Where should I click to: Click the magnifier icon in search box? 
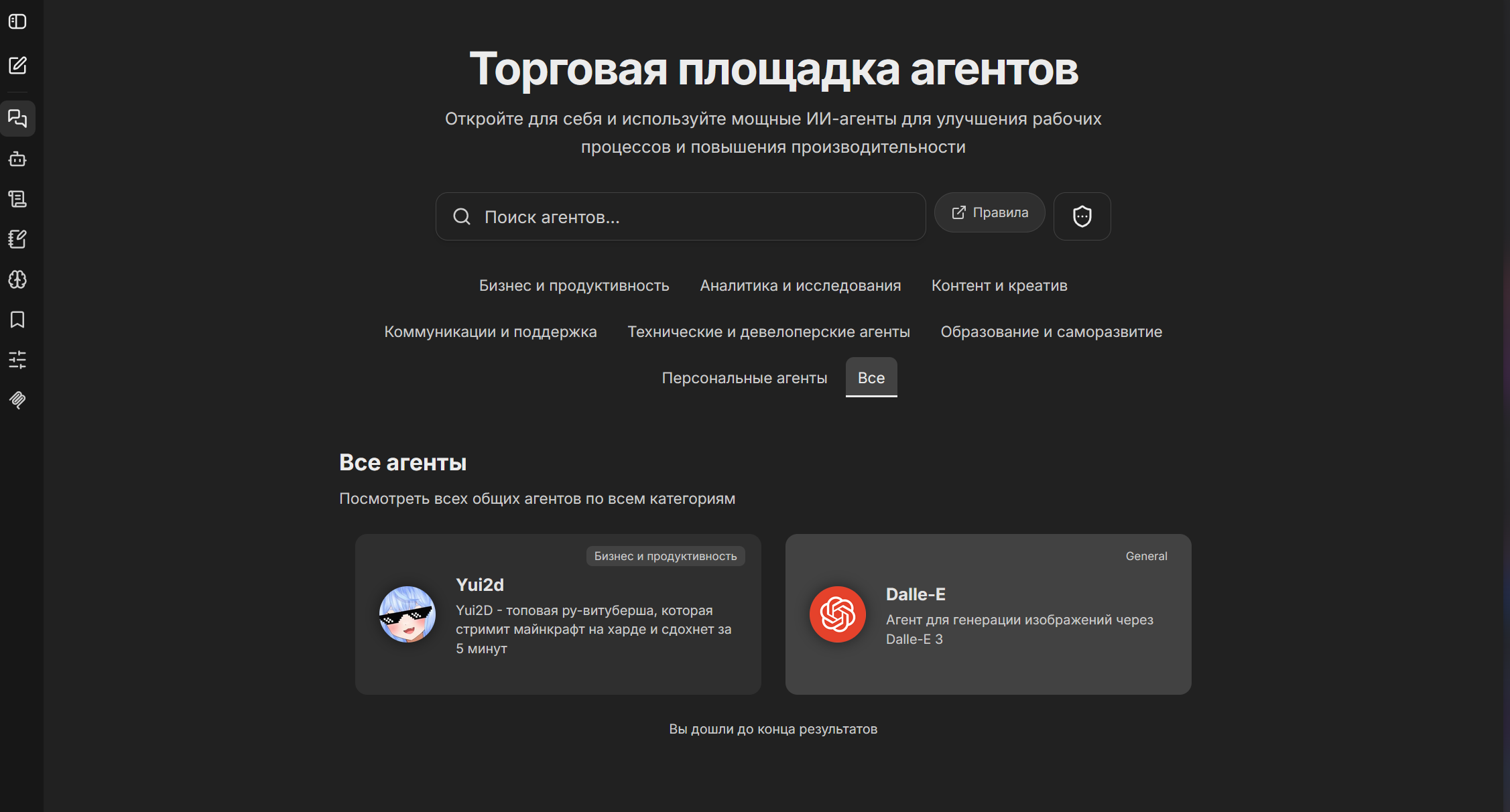click(462, 216)
